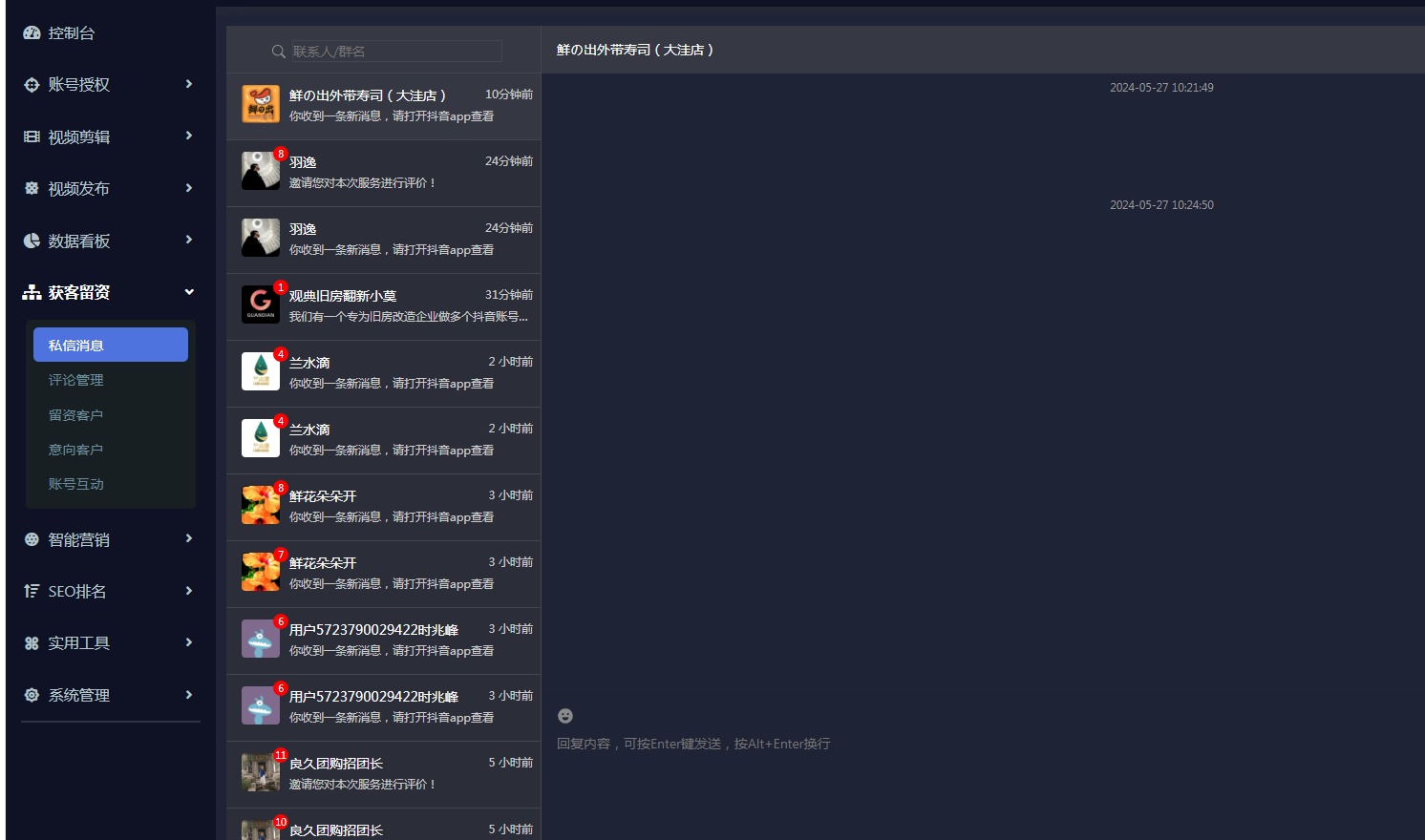The height and width of the screenshot is (840, 1425).
Task: Click the 系统管理 gear icon
Action: (x=32, y=696)
